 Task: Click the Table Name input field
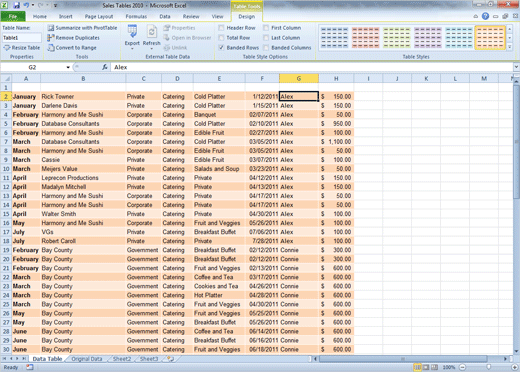(x=22, y=38)
